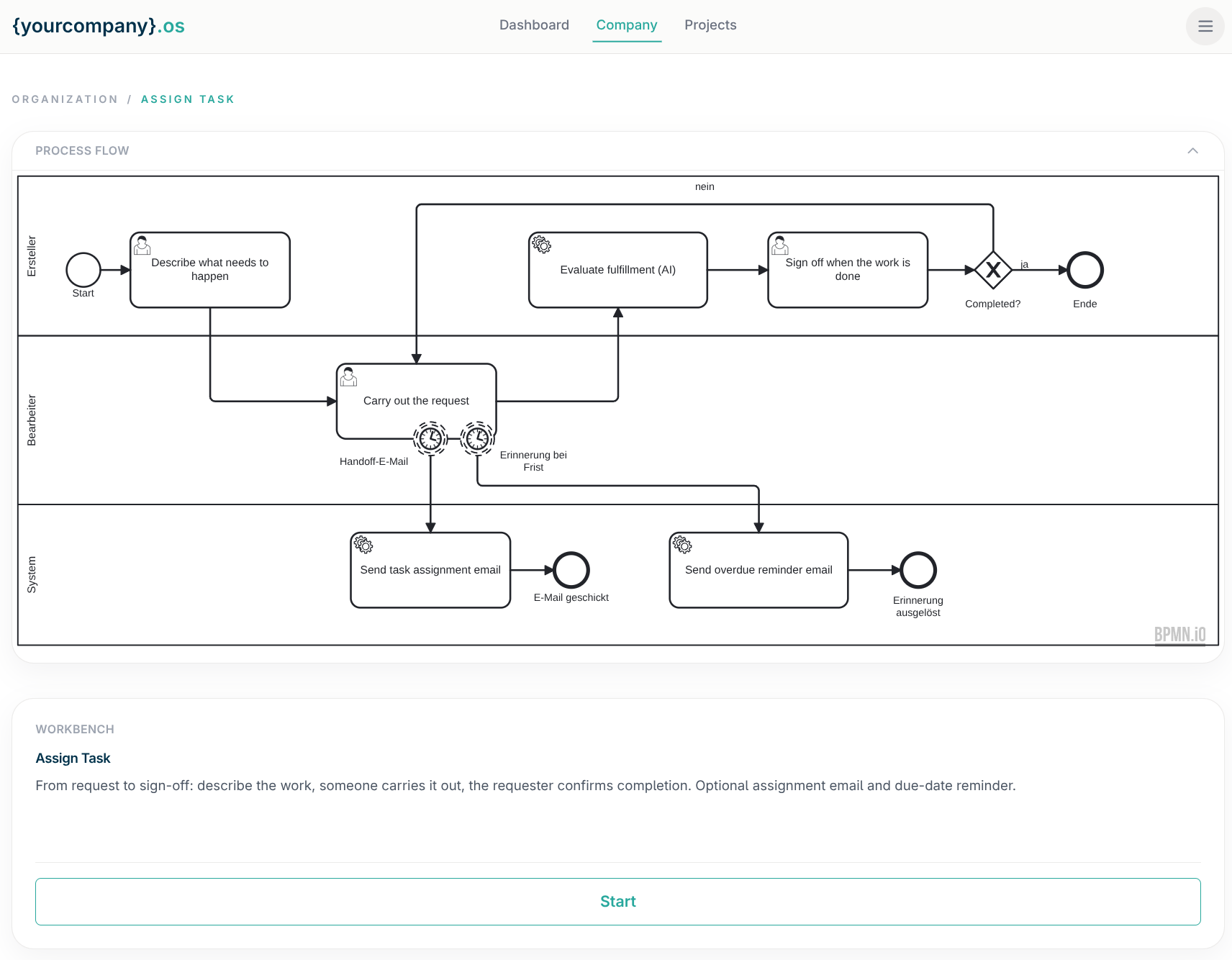The height and width of the screenshot is (960, 1232).
Task: Click the WORKBENCH section heading
Action: click(75, 729)
